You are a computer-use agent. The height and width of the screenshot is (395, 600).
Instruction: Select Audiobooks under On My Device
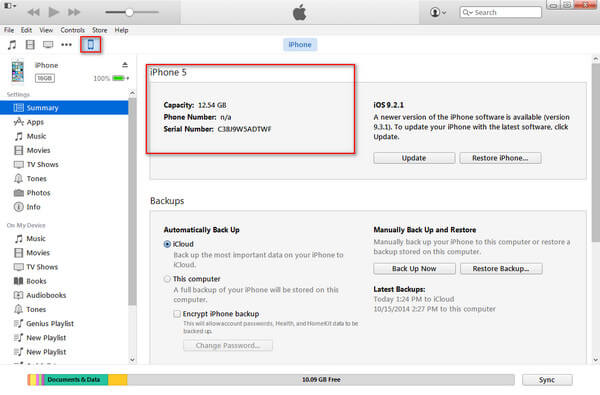[64, 295]
